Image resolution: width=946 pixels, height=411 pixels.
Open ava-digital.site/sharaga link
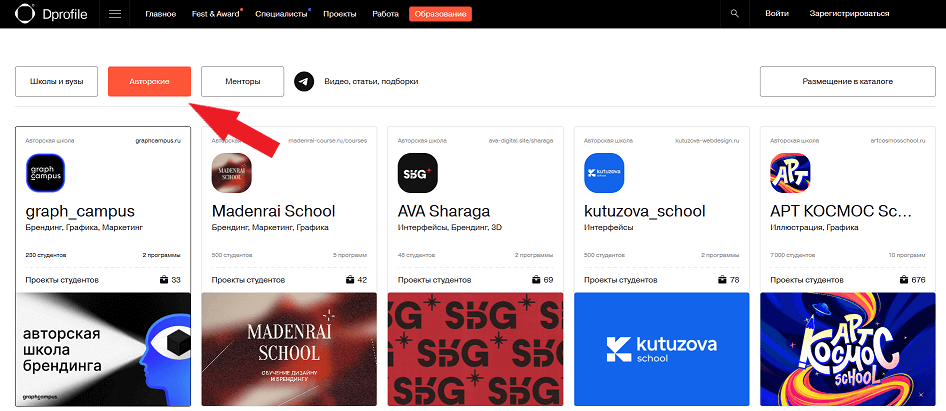[521, 141]
